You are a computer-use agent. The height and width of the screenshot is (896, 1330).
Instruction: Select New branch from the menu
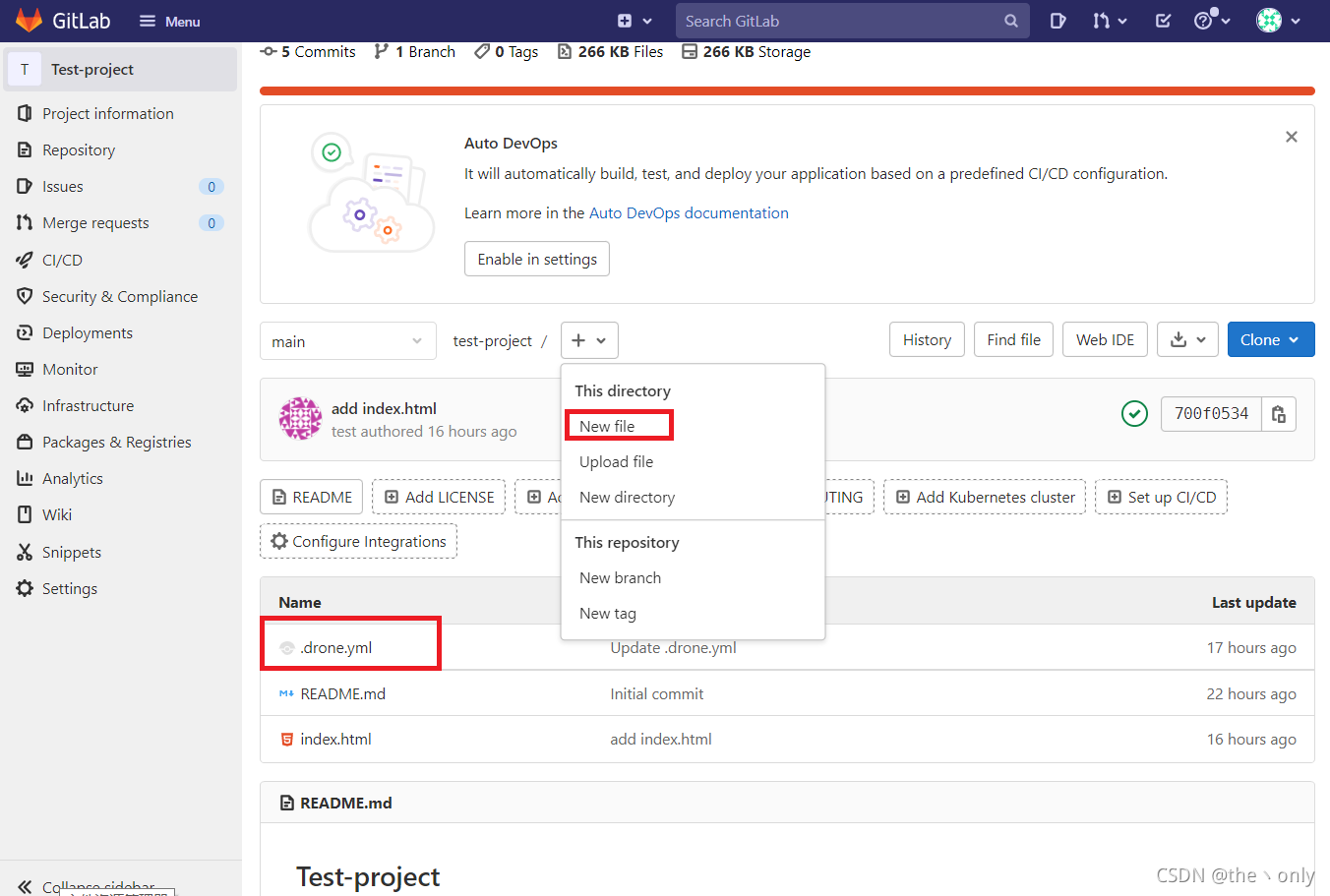(x=620, y=577)
